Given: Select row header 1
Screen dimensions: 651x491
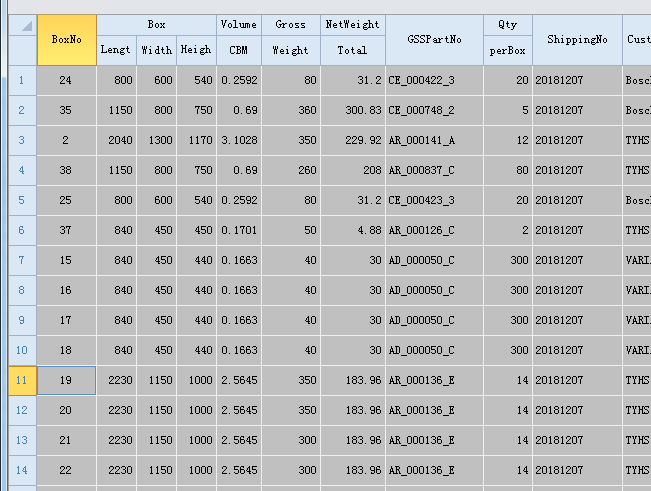Looking at the screenshot, I should (22, 81).
